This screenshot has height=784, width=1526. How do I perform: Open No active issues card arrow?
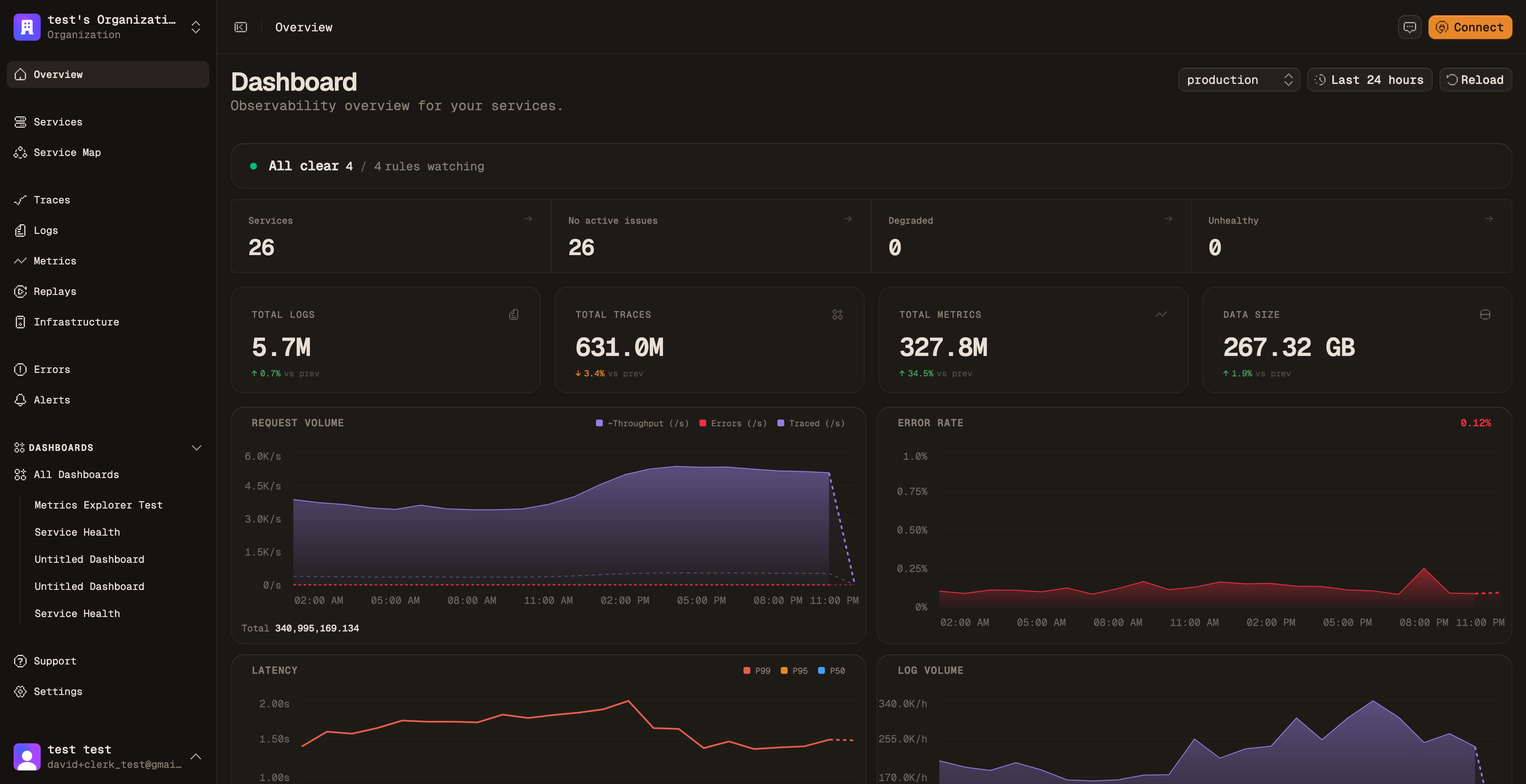[848, 219]
